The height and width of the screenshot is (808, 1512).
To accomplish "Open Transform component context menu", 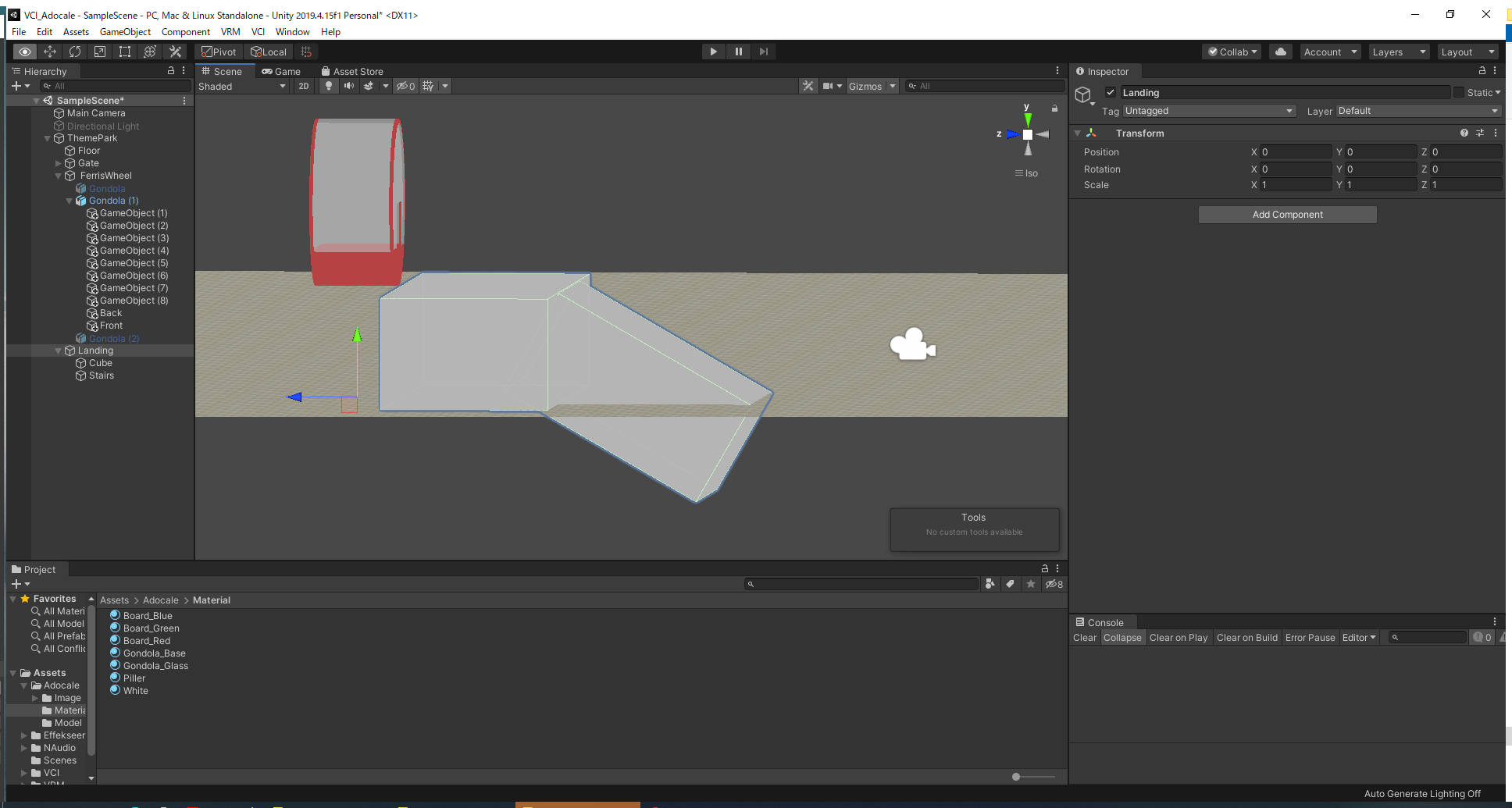I will [1496, 133].
